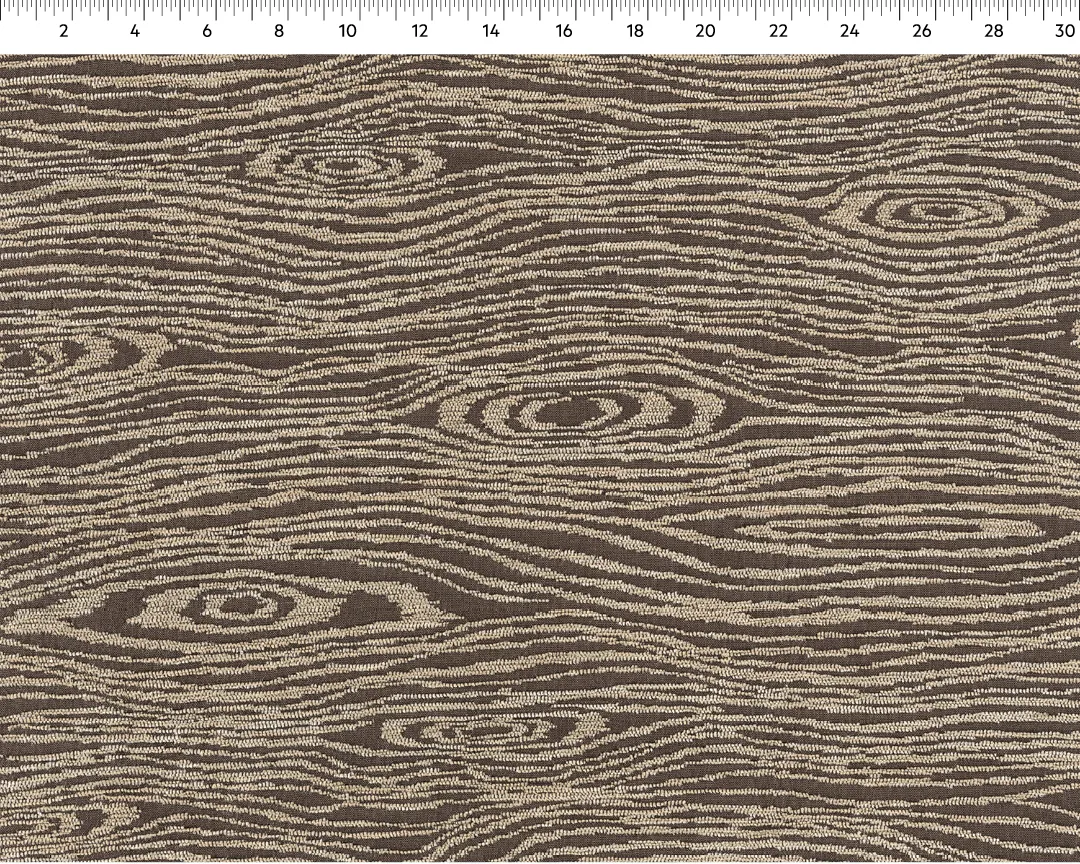Click the ruler label "20"
The width and height of the screenshot is (1080, 864).
coord(705,31)
